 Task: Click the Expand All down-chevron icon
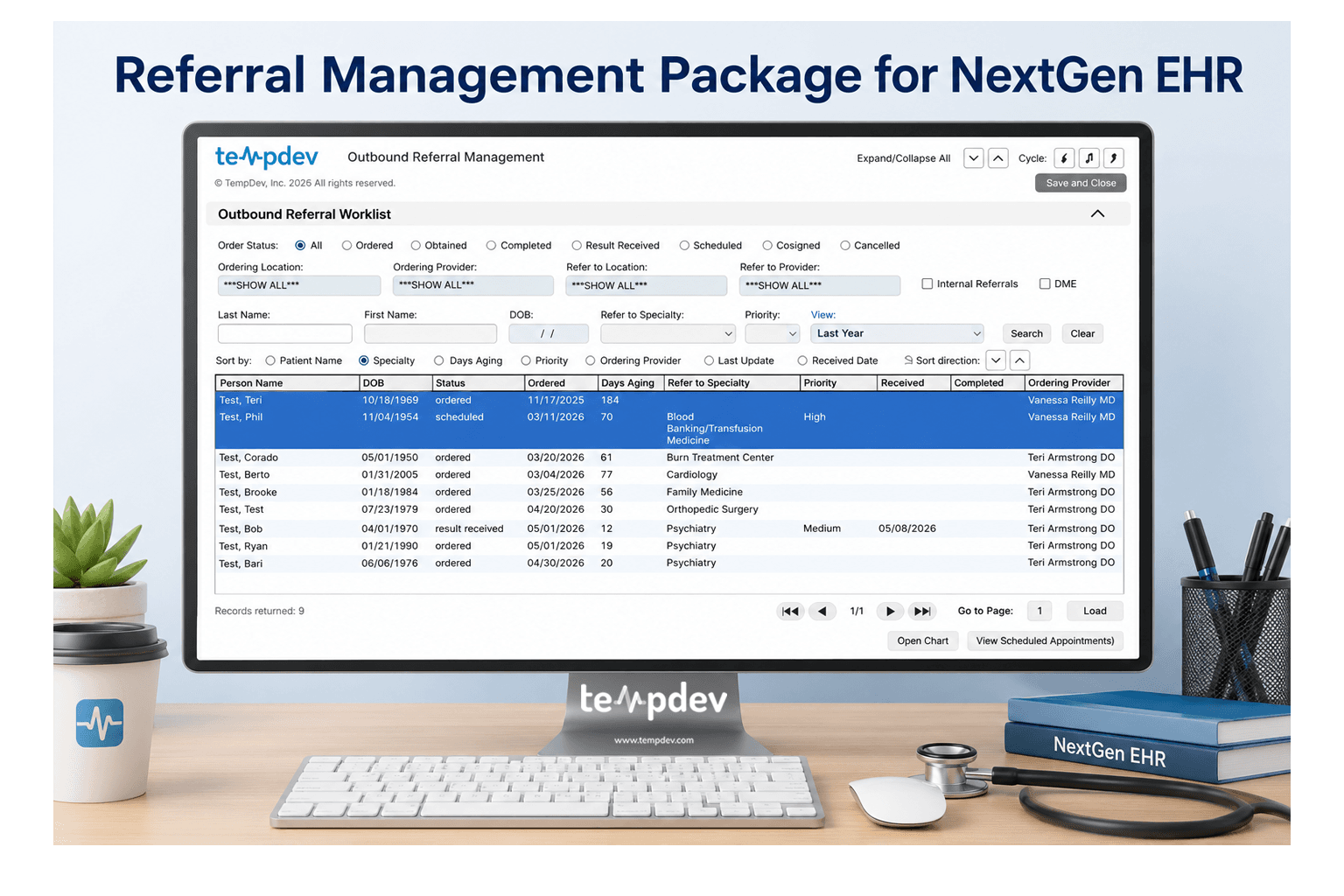click(973, 158)
